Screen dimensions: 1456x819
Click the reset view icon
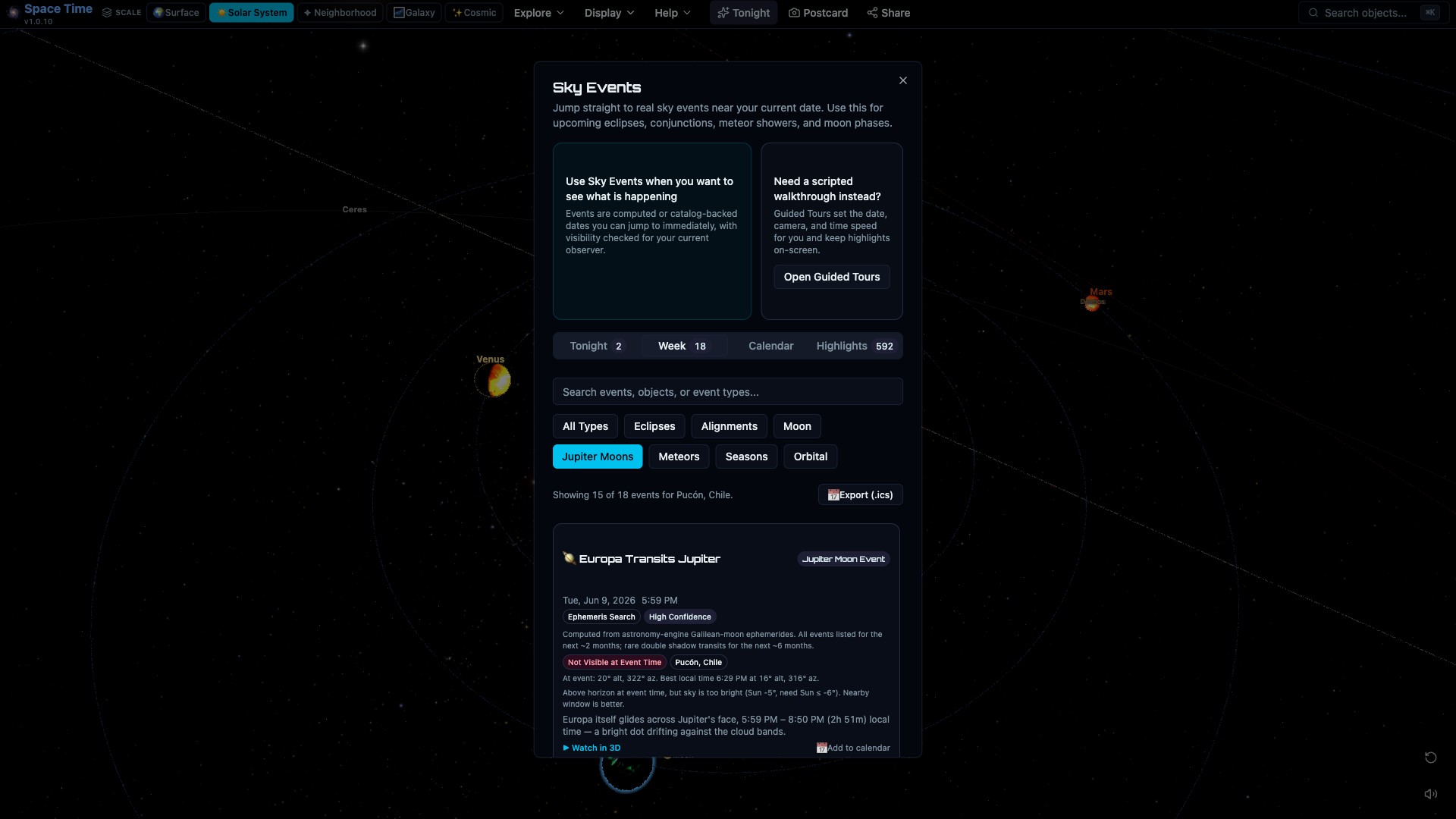1430,758
